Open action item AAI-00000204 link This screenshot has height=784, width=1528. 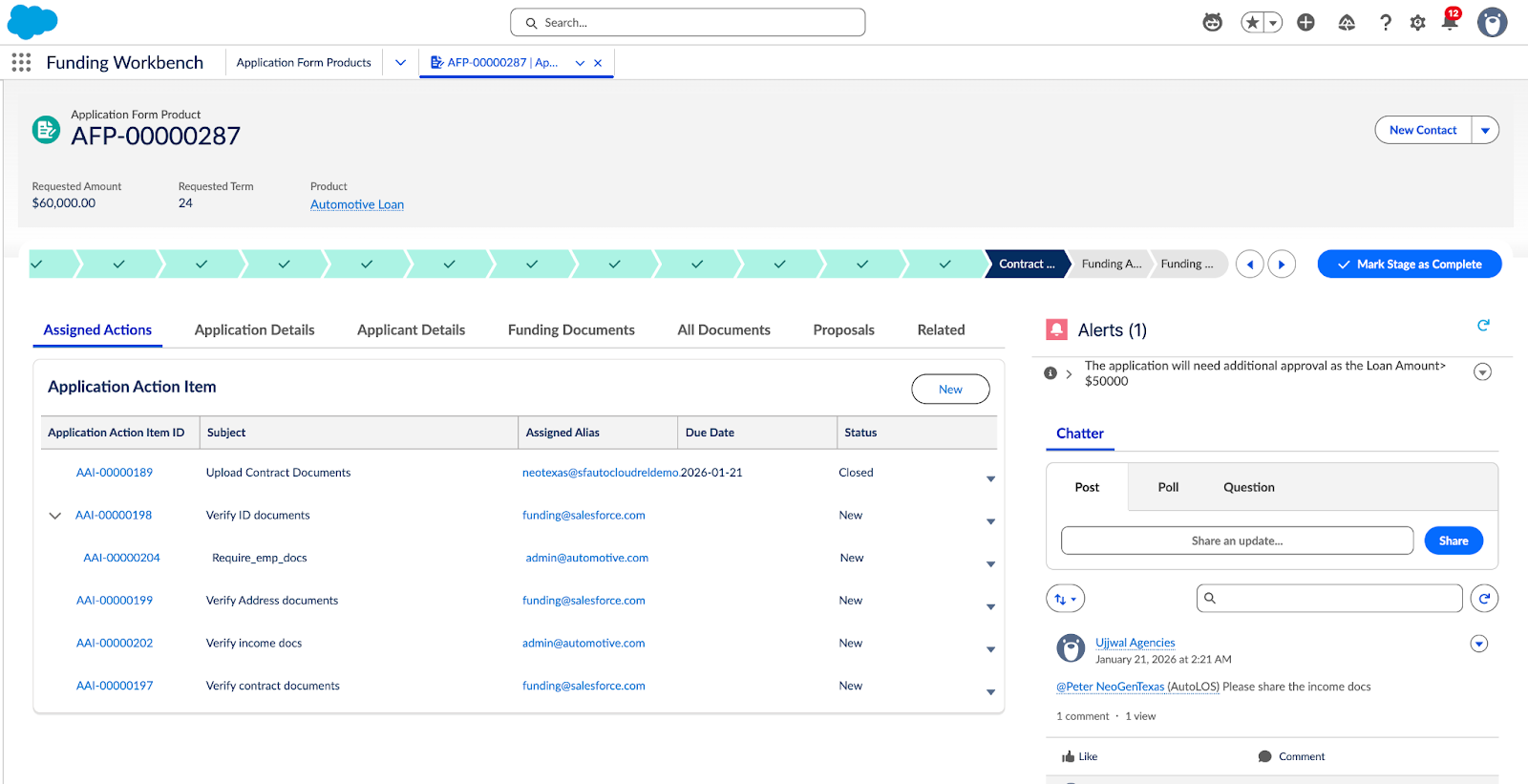(x=121, y=558)
